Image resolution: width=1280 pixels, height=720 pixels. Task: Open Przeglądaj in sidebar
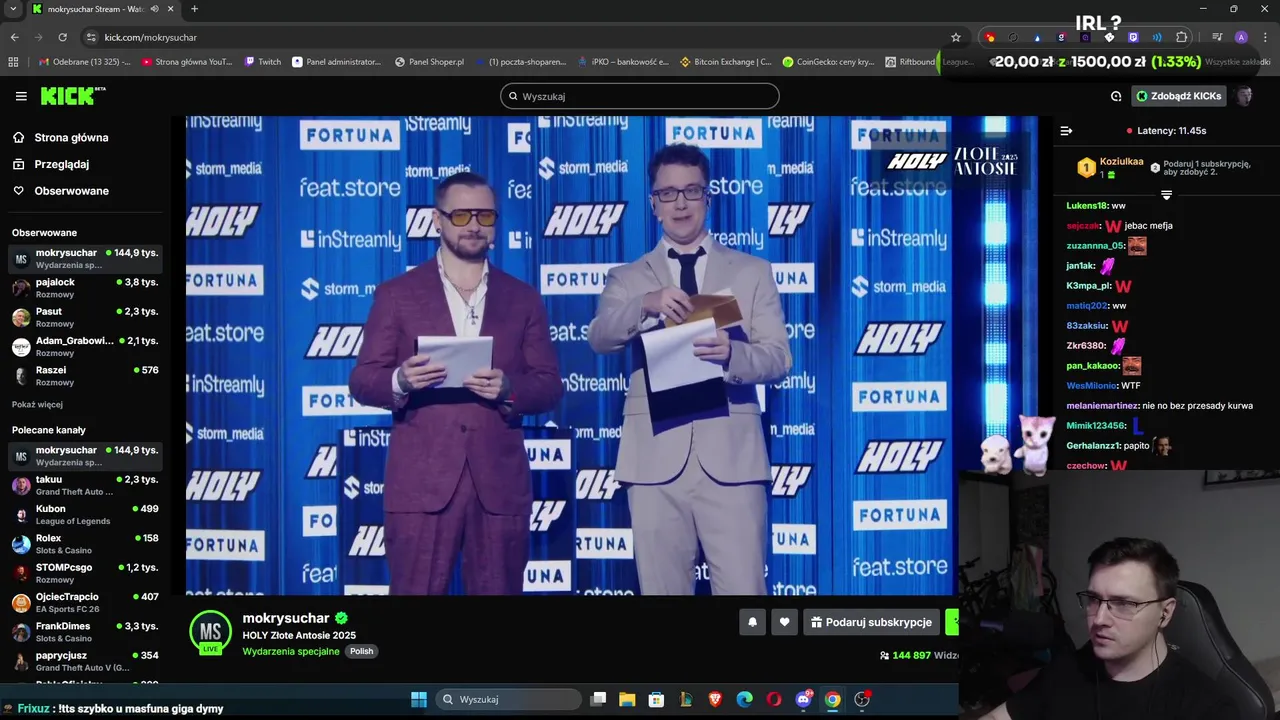[x=62, y=164]
